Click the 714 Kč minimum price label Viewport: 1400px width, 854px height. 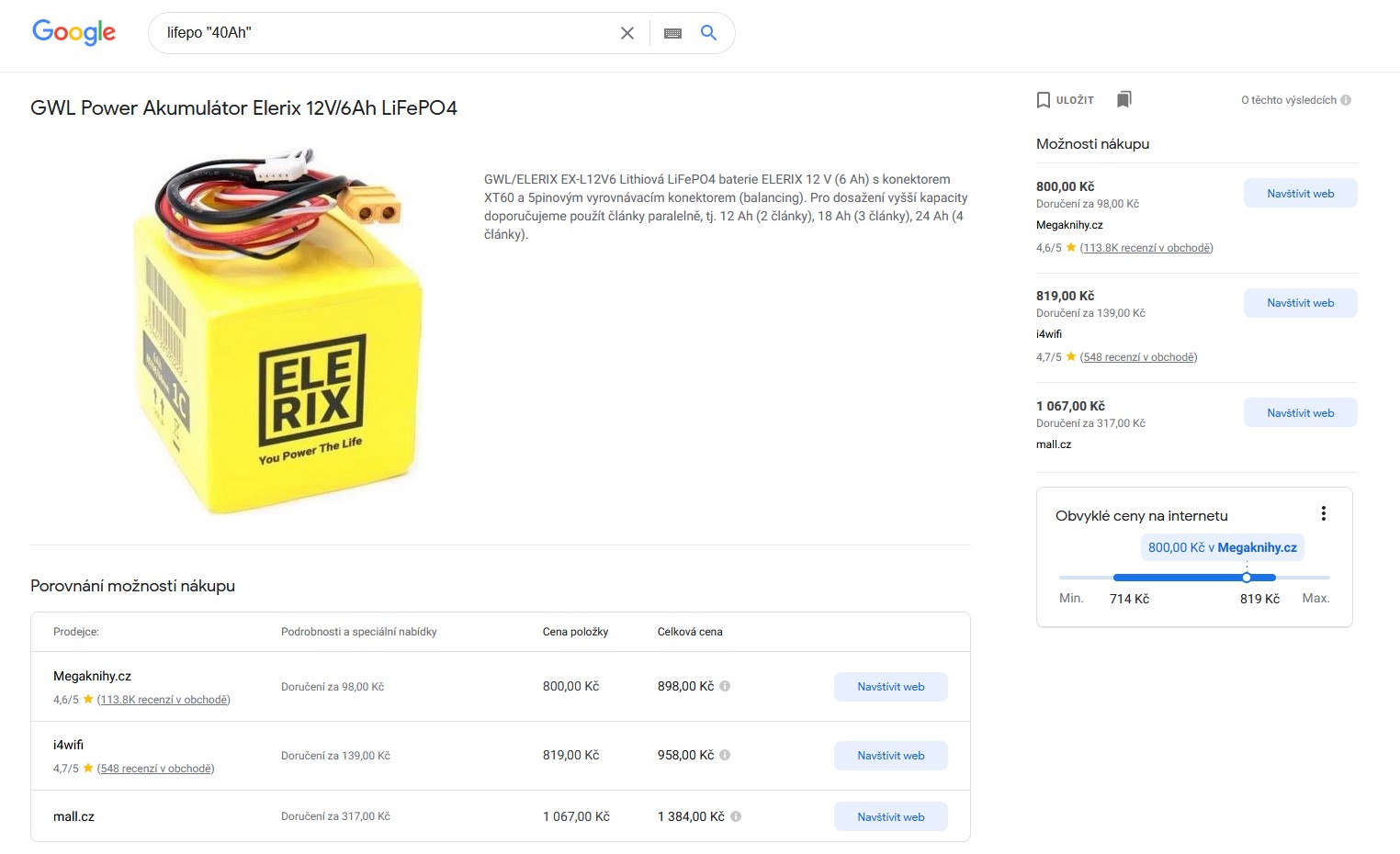(1129, 599)
